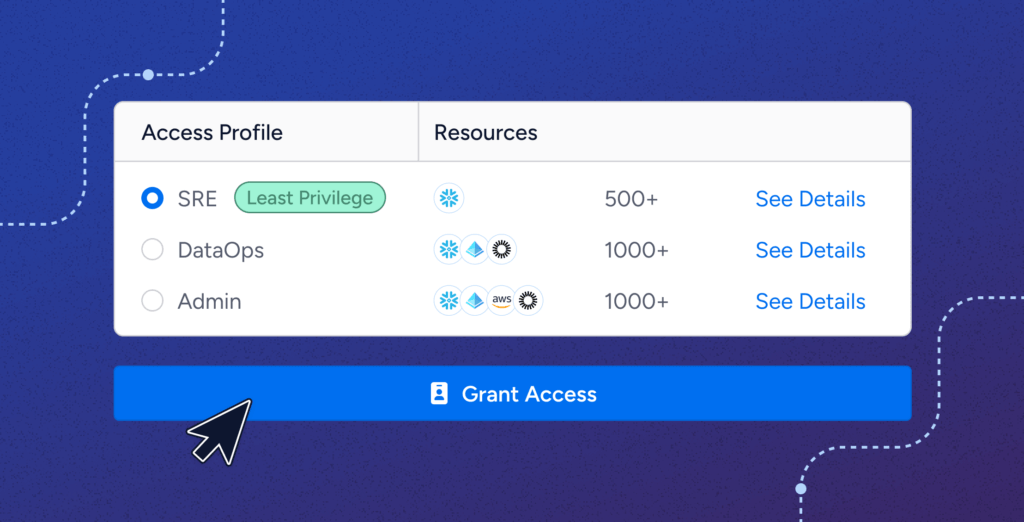
Task: Select the Admin radio button
Action: (x=152, y=301)
